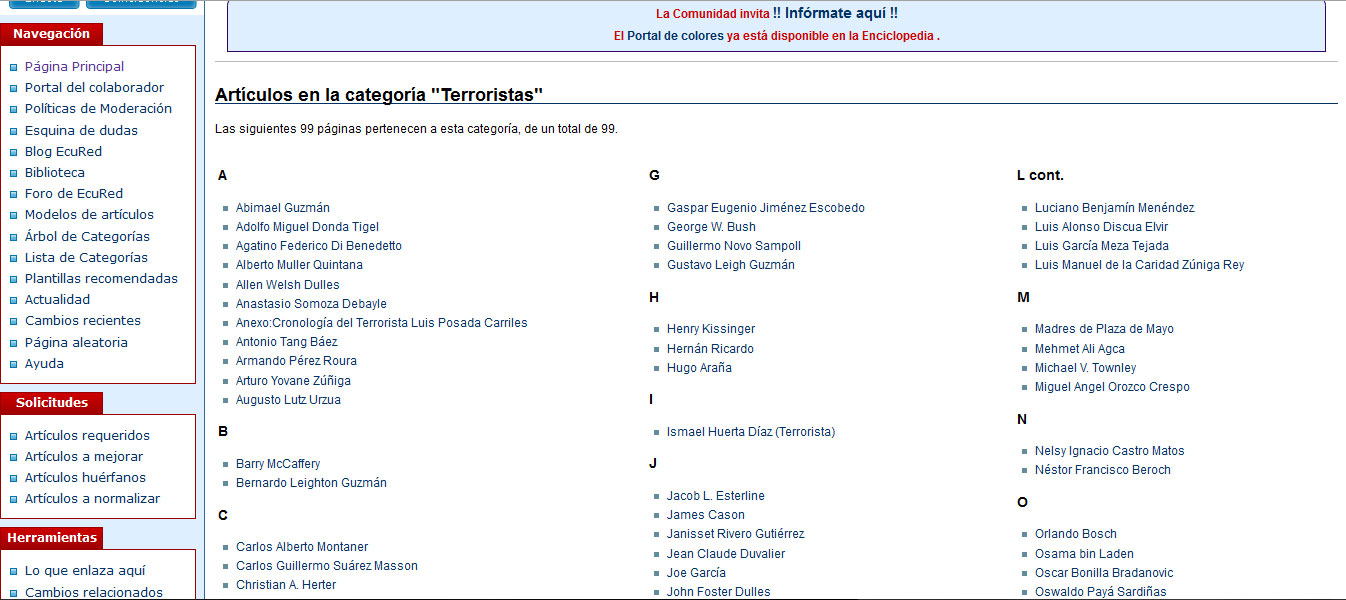Open Página Principal in navigation
The width and height of the screenshot is (1346, 600).
(x=74, y=66)
